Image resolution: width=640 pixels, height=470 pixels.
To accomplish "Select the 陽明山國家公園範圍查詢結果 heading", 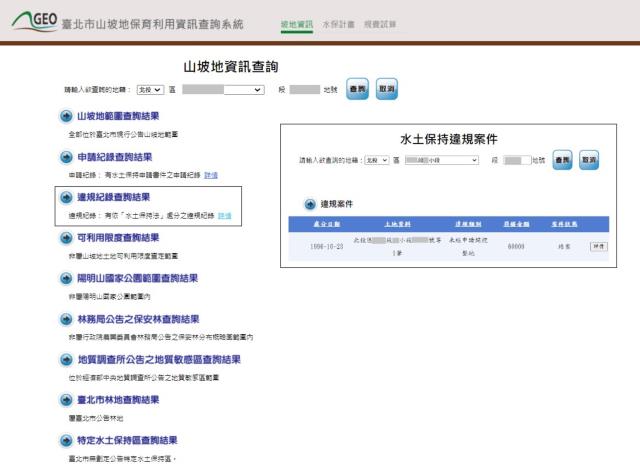I will pyautogui.click(x=138, y=279).
